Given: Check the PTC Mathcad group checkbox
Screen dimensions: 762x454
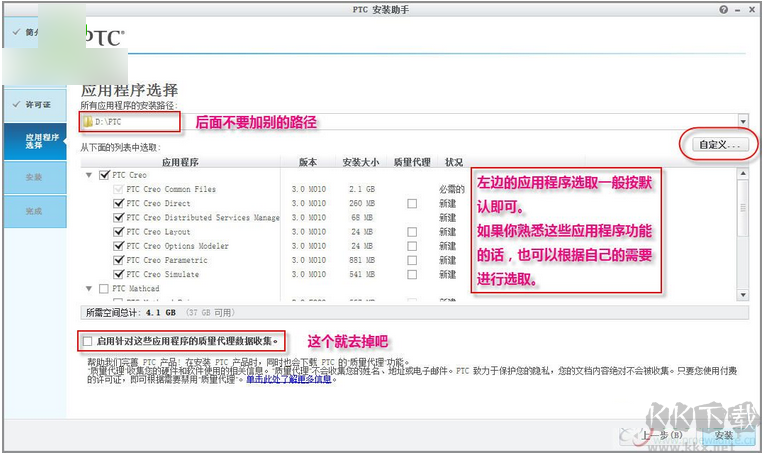Looking at the screenshot, I should [104, 288].
